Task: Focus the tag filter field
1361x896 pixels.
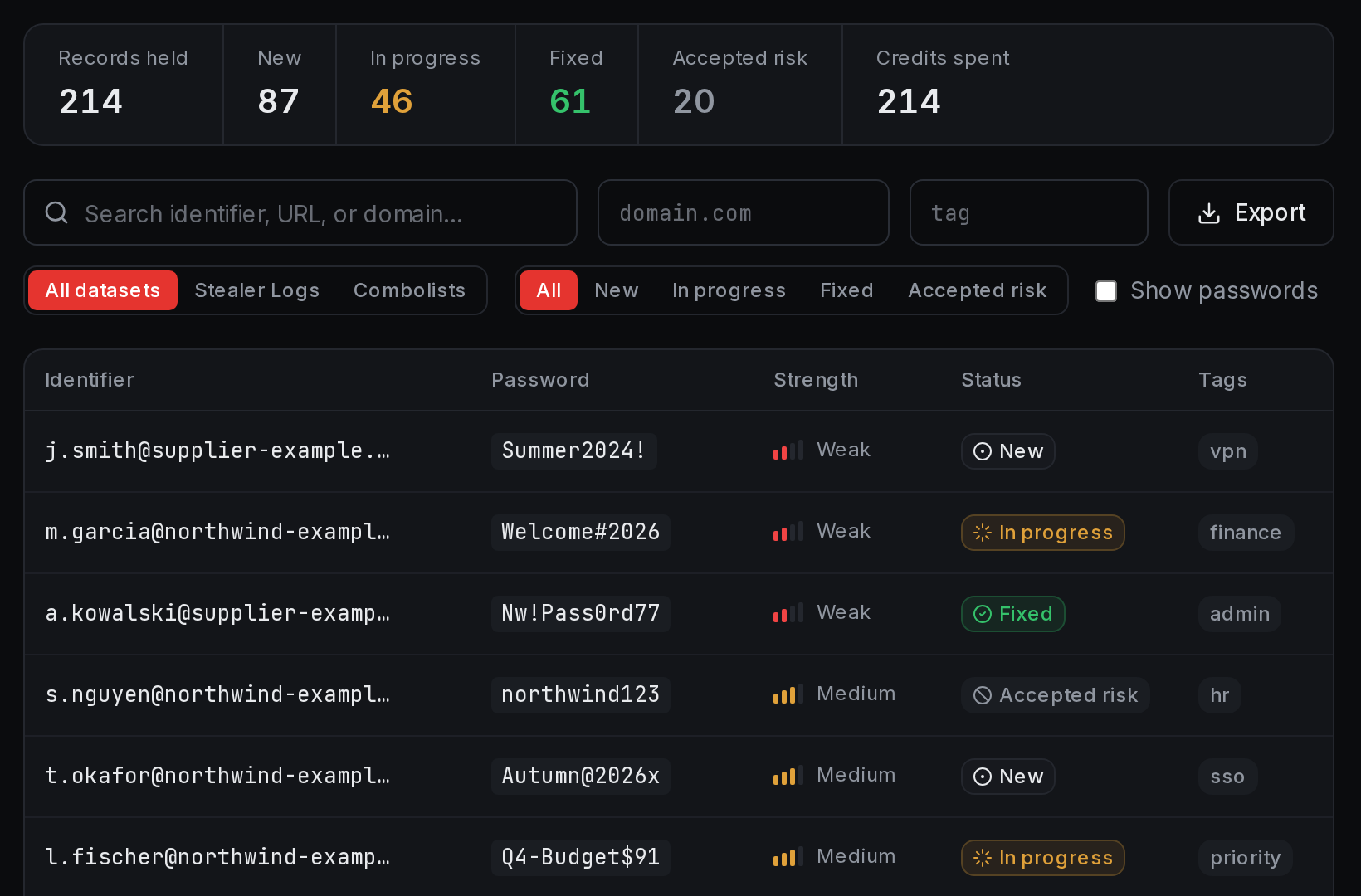Action: tap(1029, 212)
